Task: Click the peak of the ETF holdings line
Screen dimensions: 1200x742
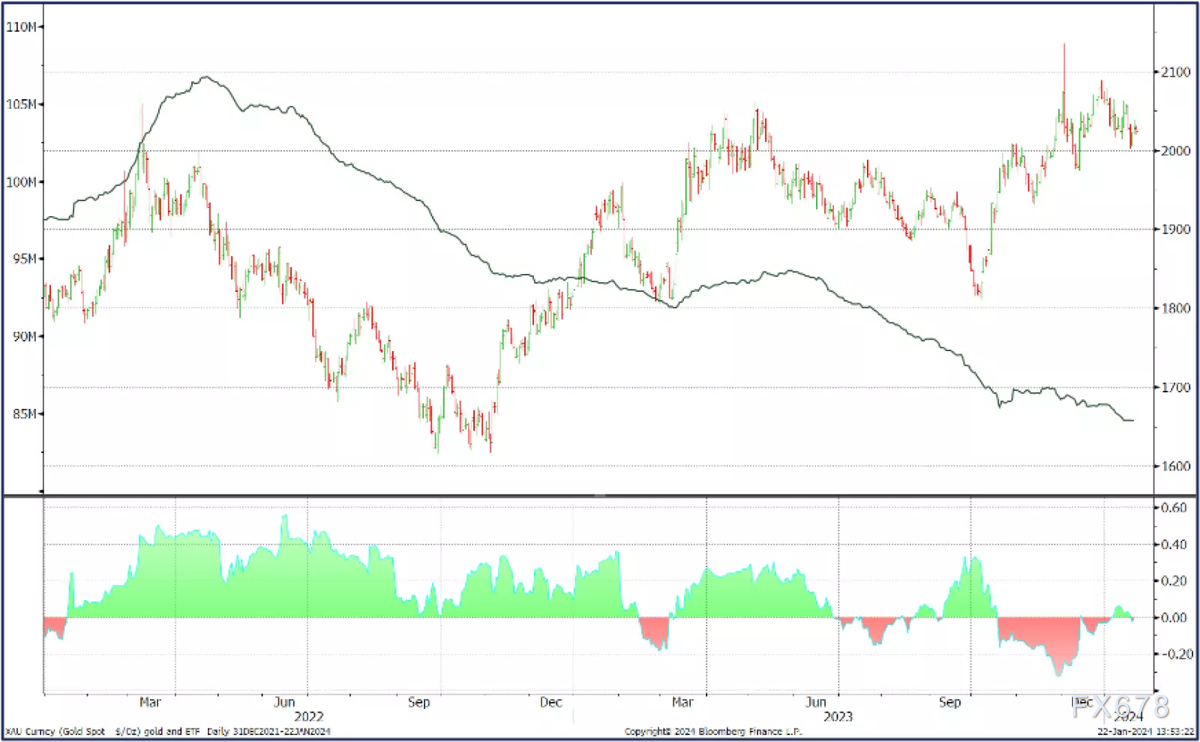Action: click(x=206, y=77)
